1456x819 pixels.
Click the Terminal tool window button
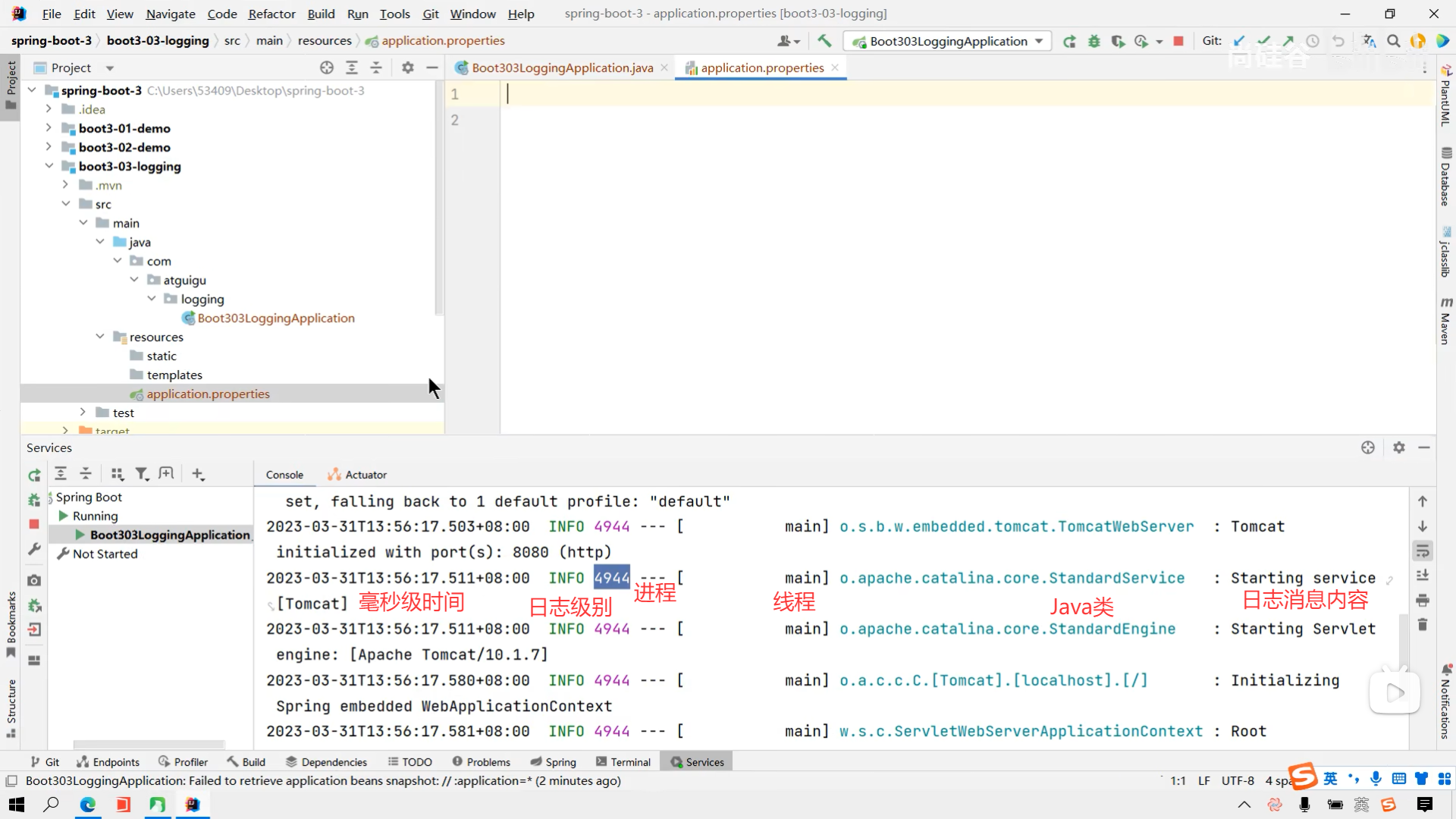point(623,762)
